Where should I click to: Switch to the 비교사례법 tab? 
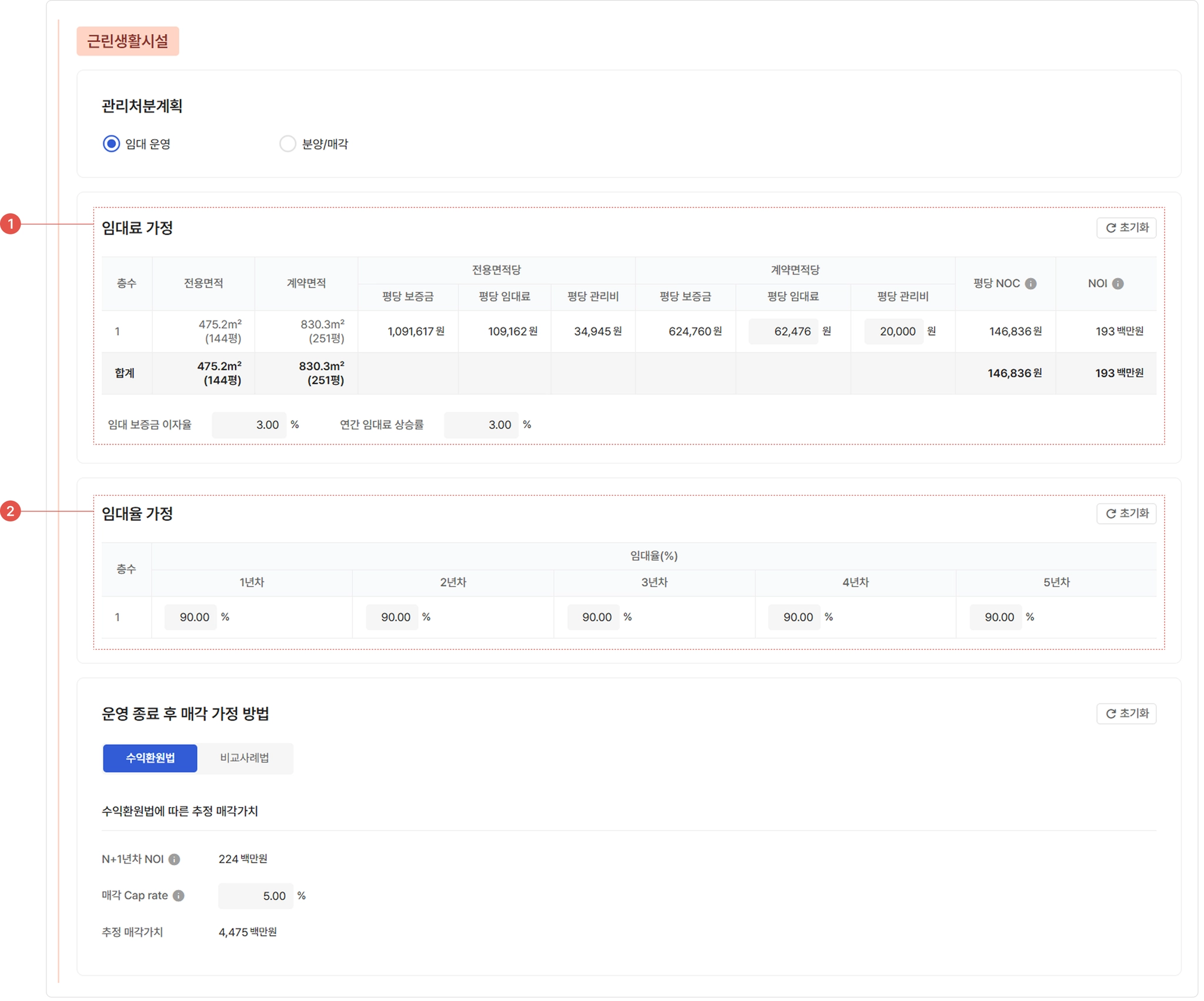point(245,758)
